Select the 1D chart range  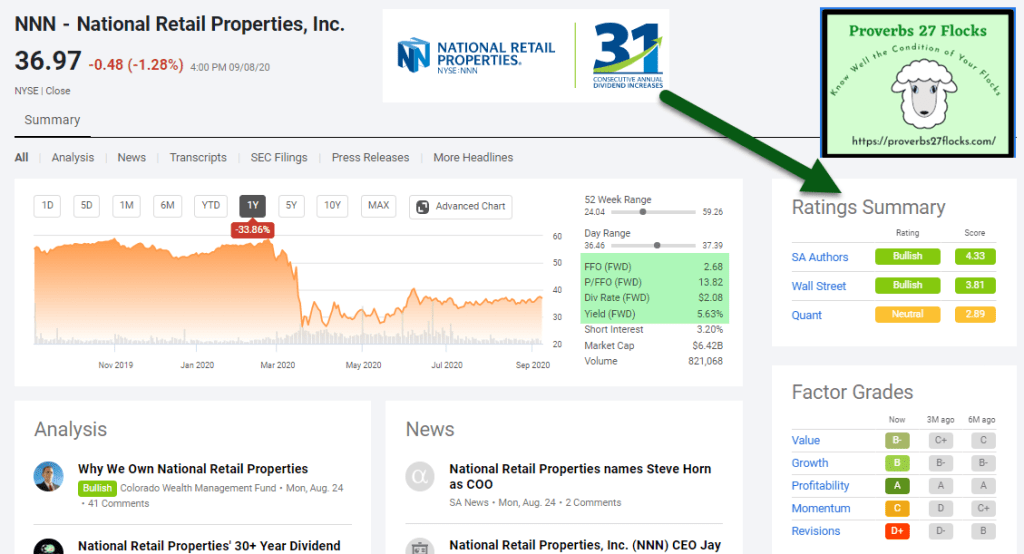click(46, 206)
